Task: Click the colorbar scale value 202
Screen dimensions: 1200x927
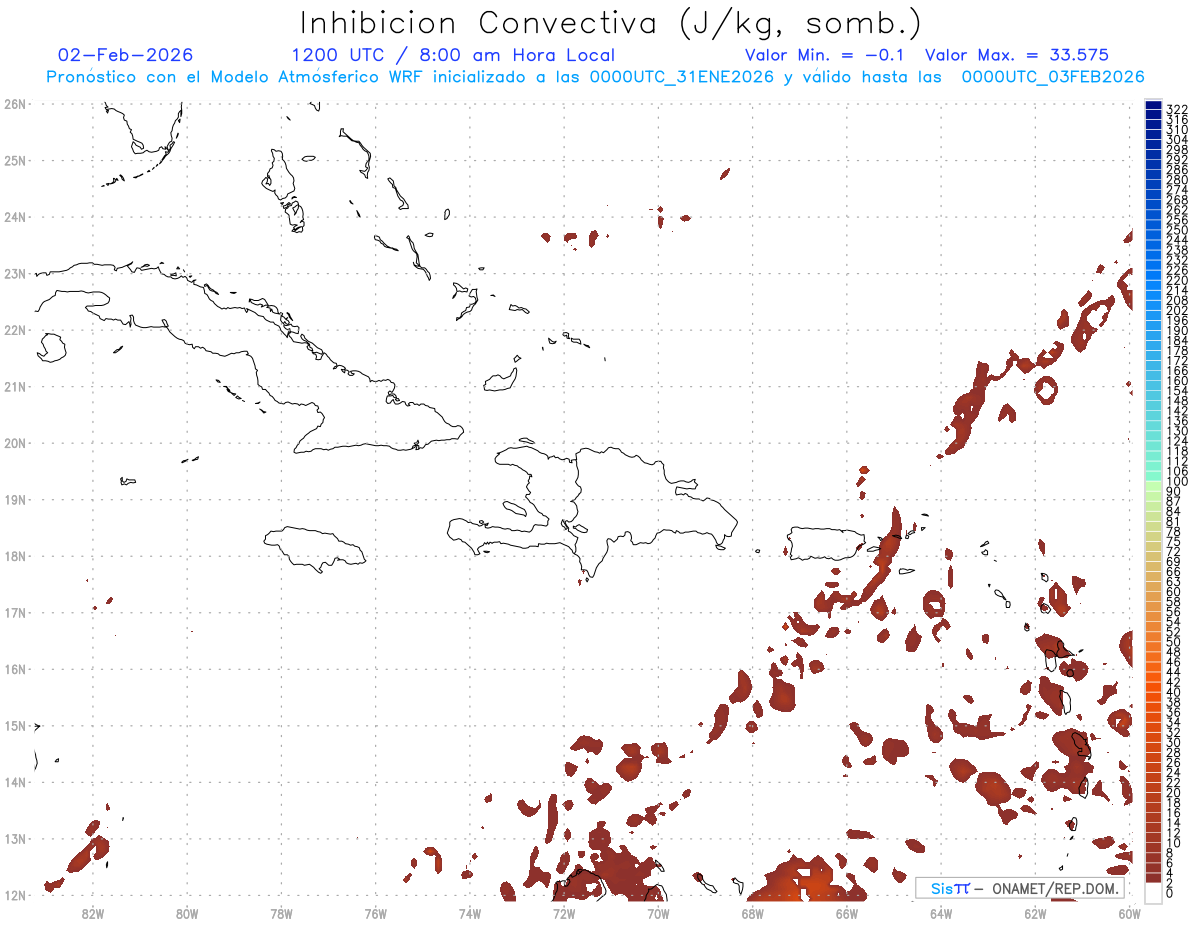Action: 1177,311
